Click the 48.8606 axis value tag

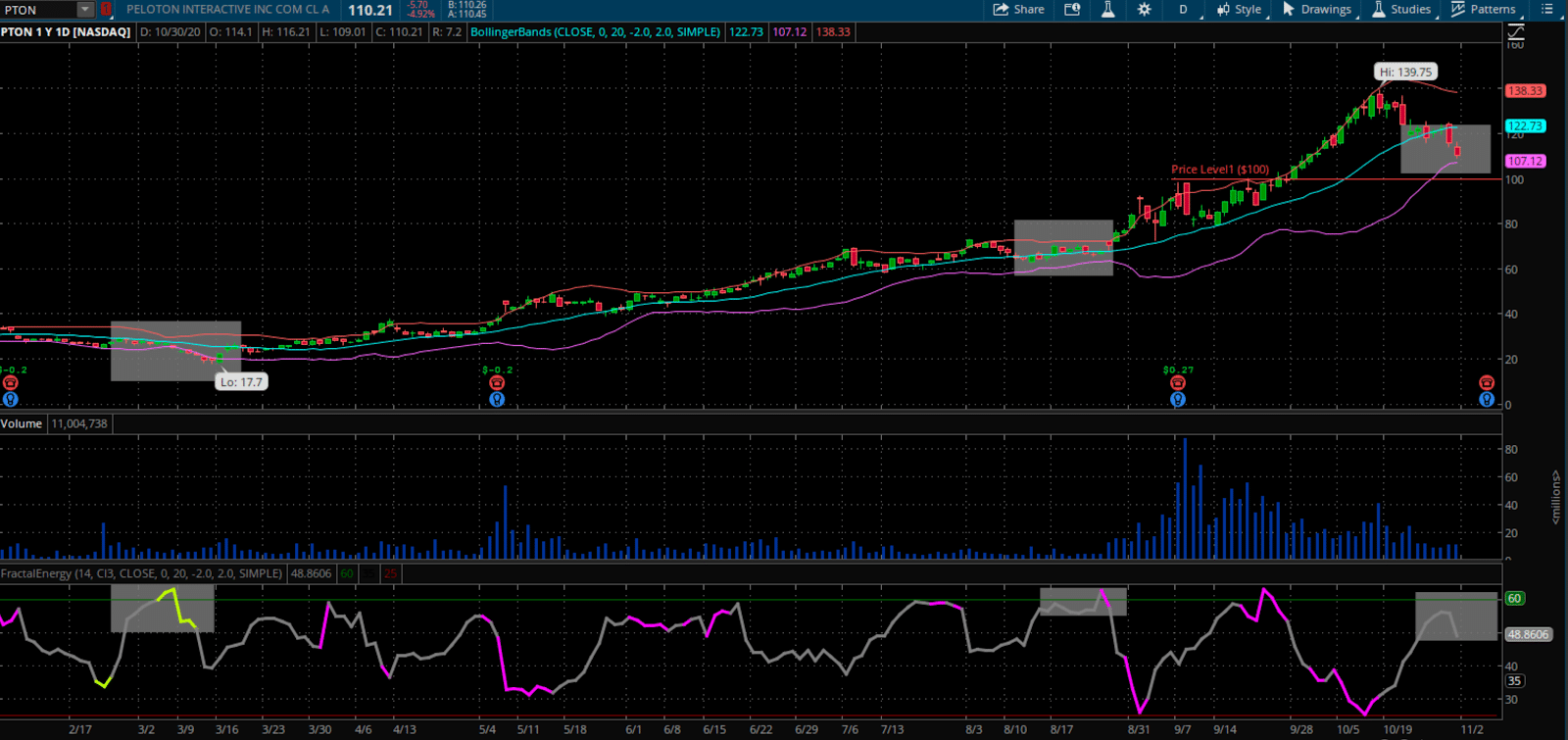pos(1528,634)
